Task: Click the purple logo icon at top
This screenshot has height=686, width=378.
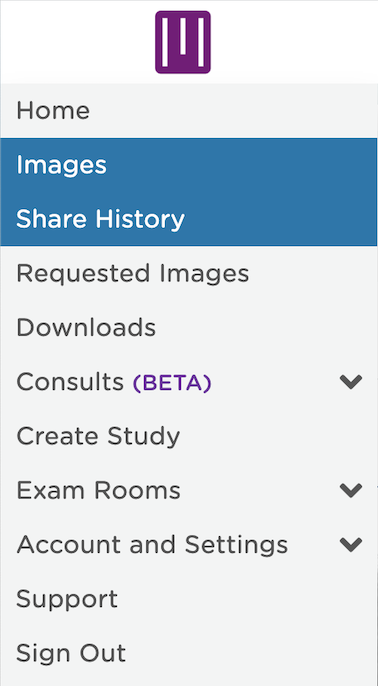Action: (x=183, y=42)
